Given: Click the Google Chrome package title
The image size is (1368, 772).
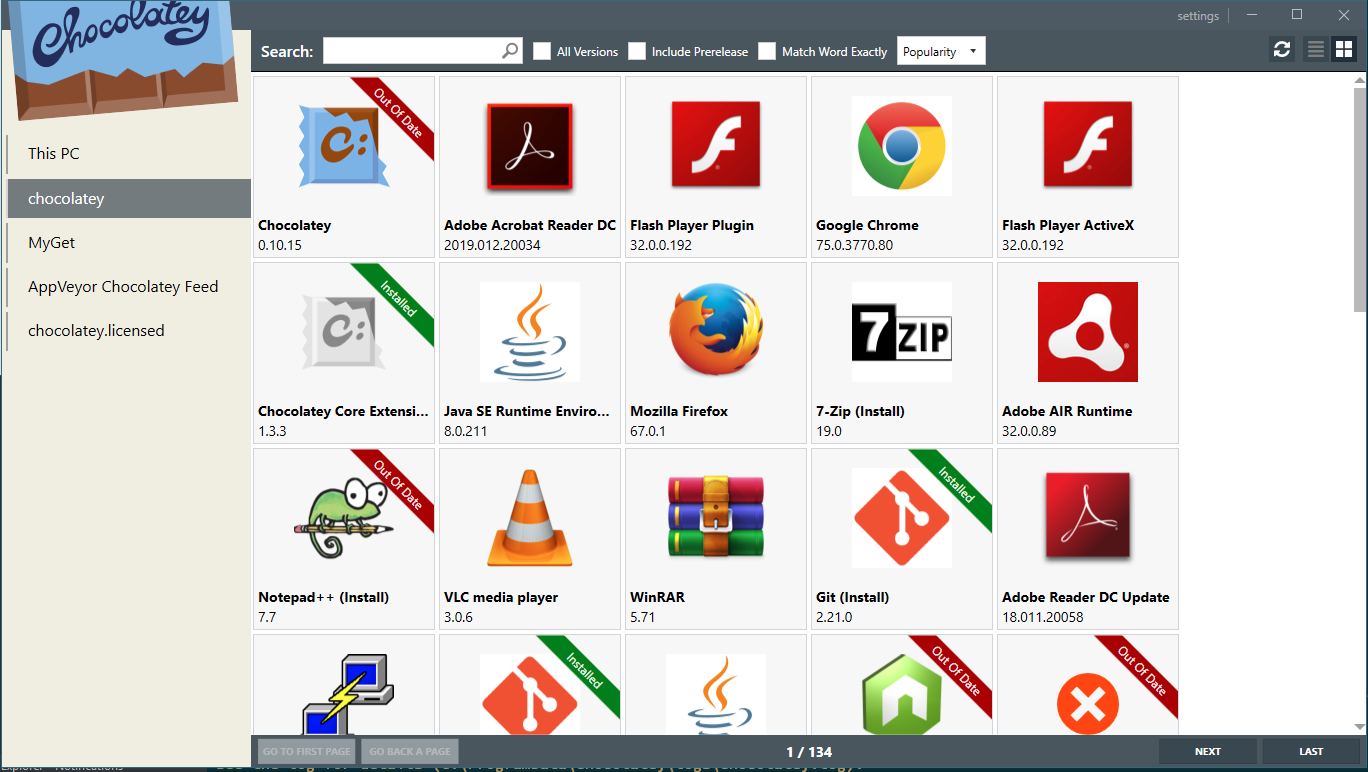Looking at the screenshot, I should pos(867,225).
